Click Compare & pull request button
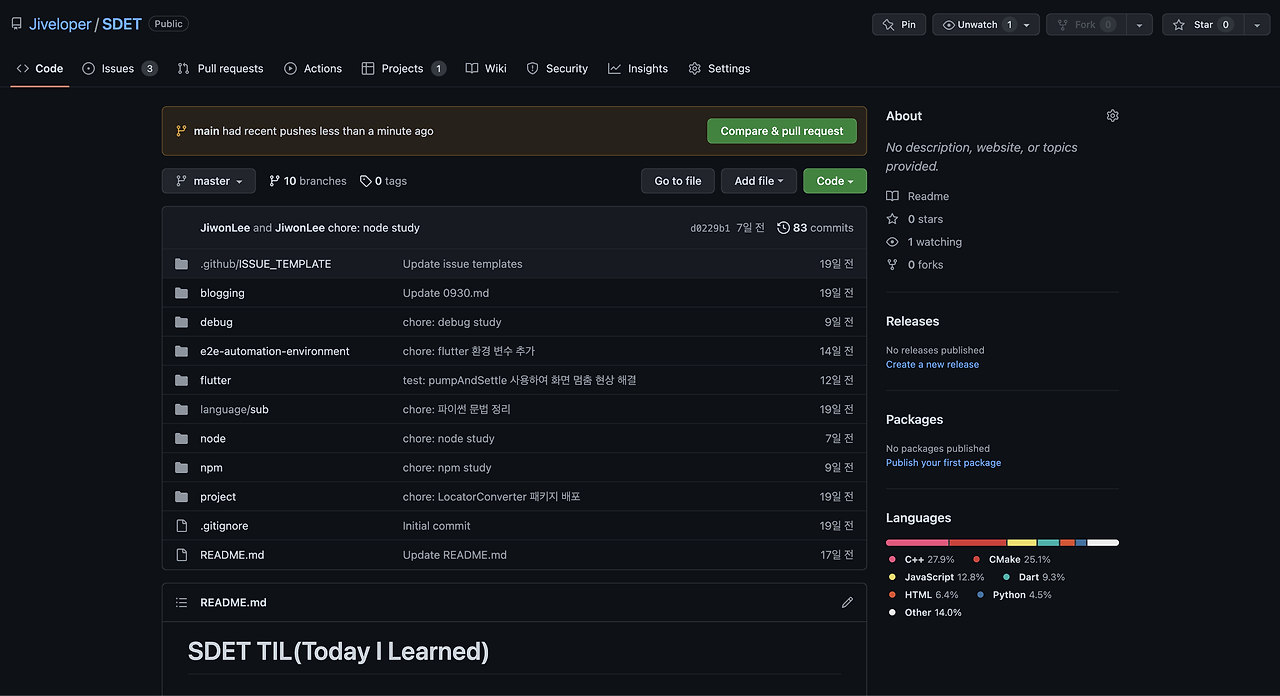 782,131
